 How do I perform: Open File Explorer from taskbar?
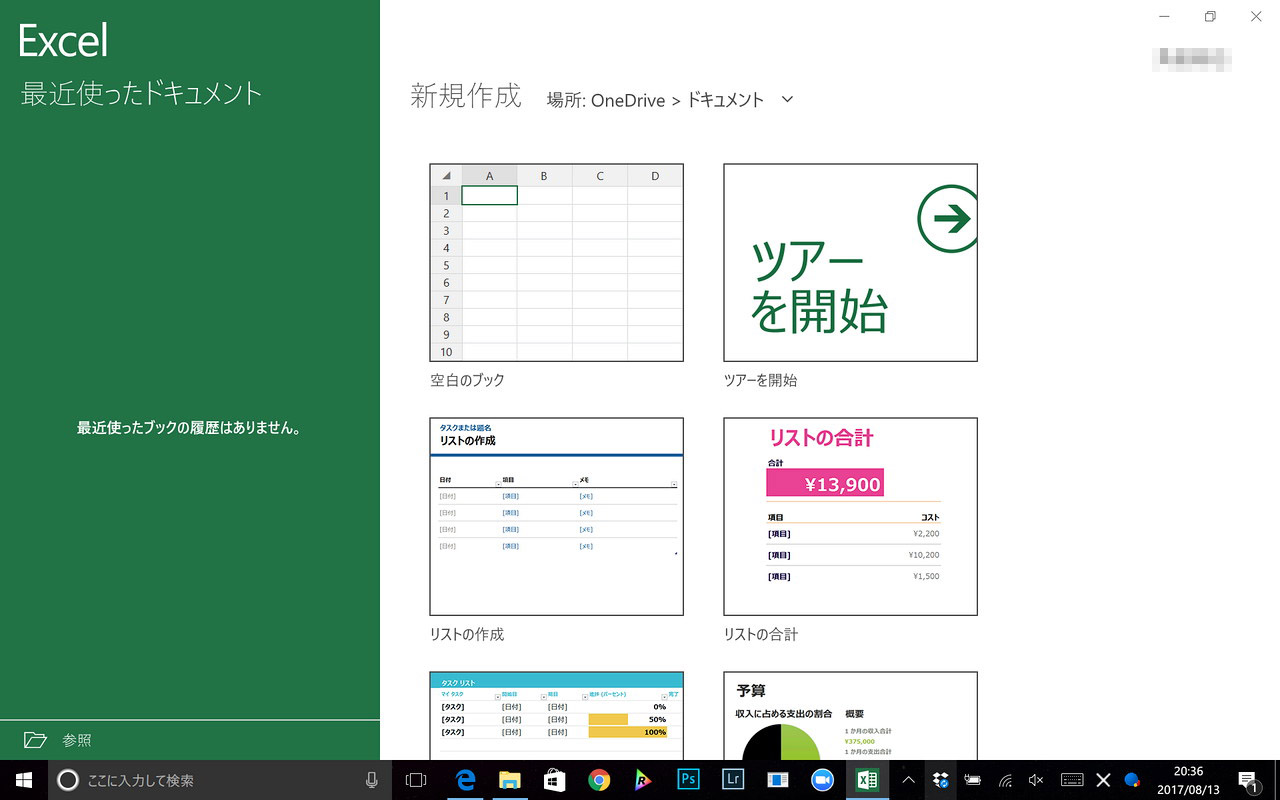pos(510,780)
